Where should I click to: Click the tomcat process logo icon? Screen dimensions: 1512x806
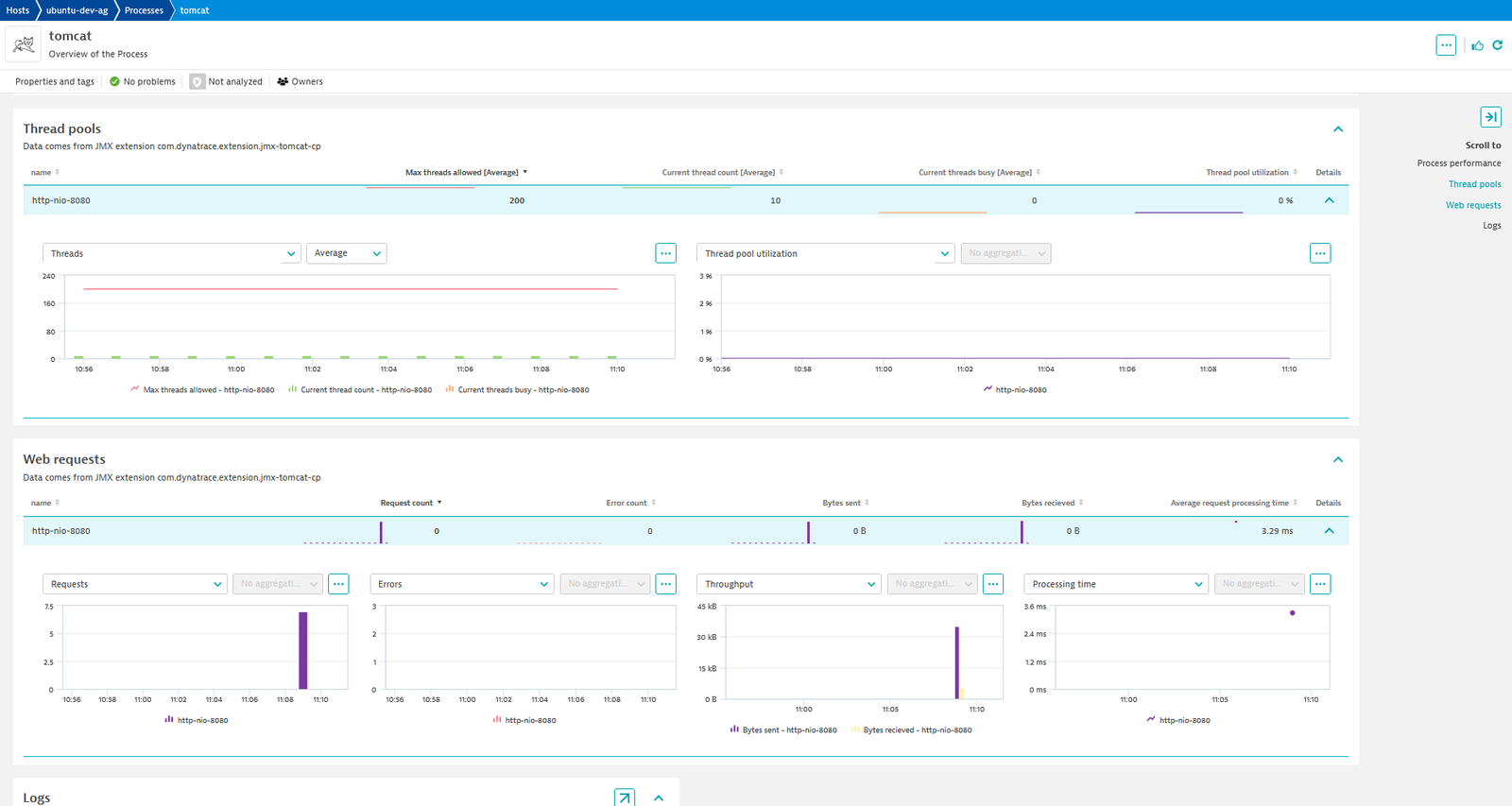point(24,44)
